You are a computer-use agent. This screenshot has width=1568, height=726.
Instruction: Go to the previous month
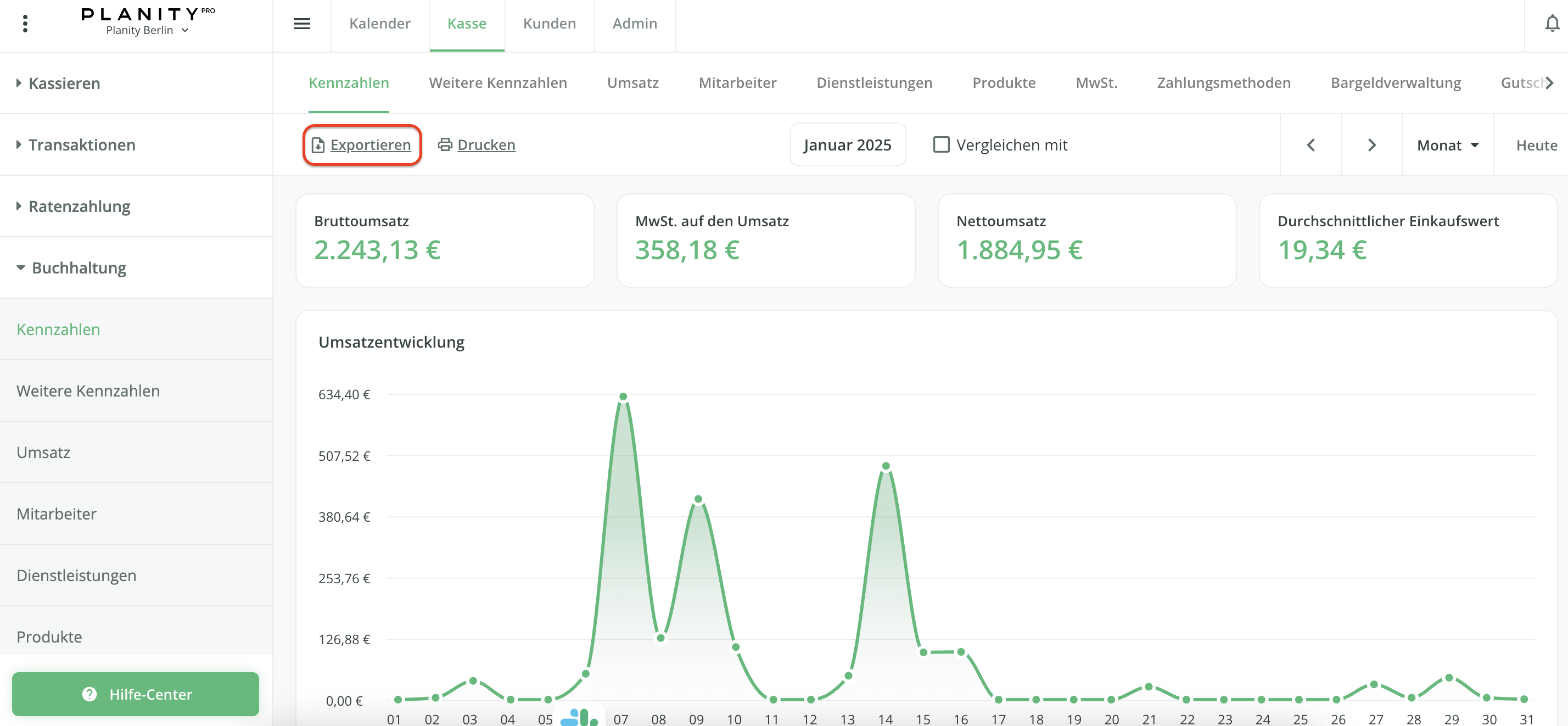1311,145
